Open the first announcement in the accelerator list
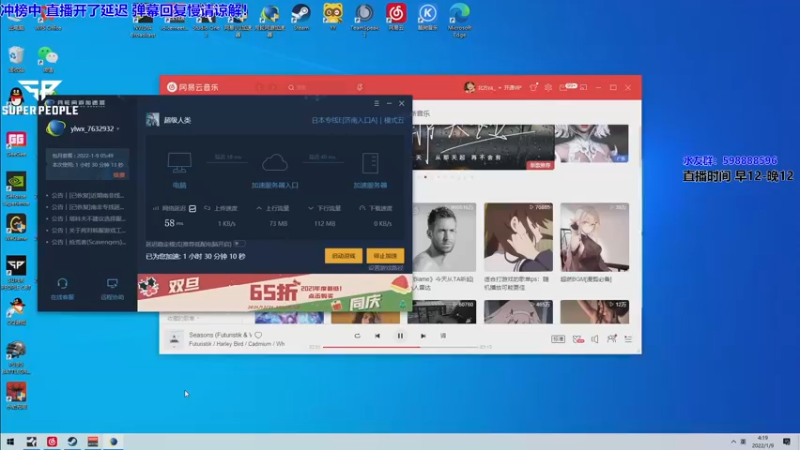Screen dimensions: 800x450 point(87,195)
